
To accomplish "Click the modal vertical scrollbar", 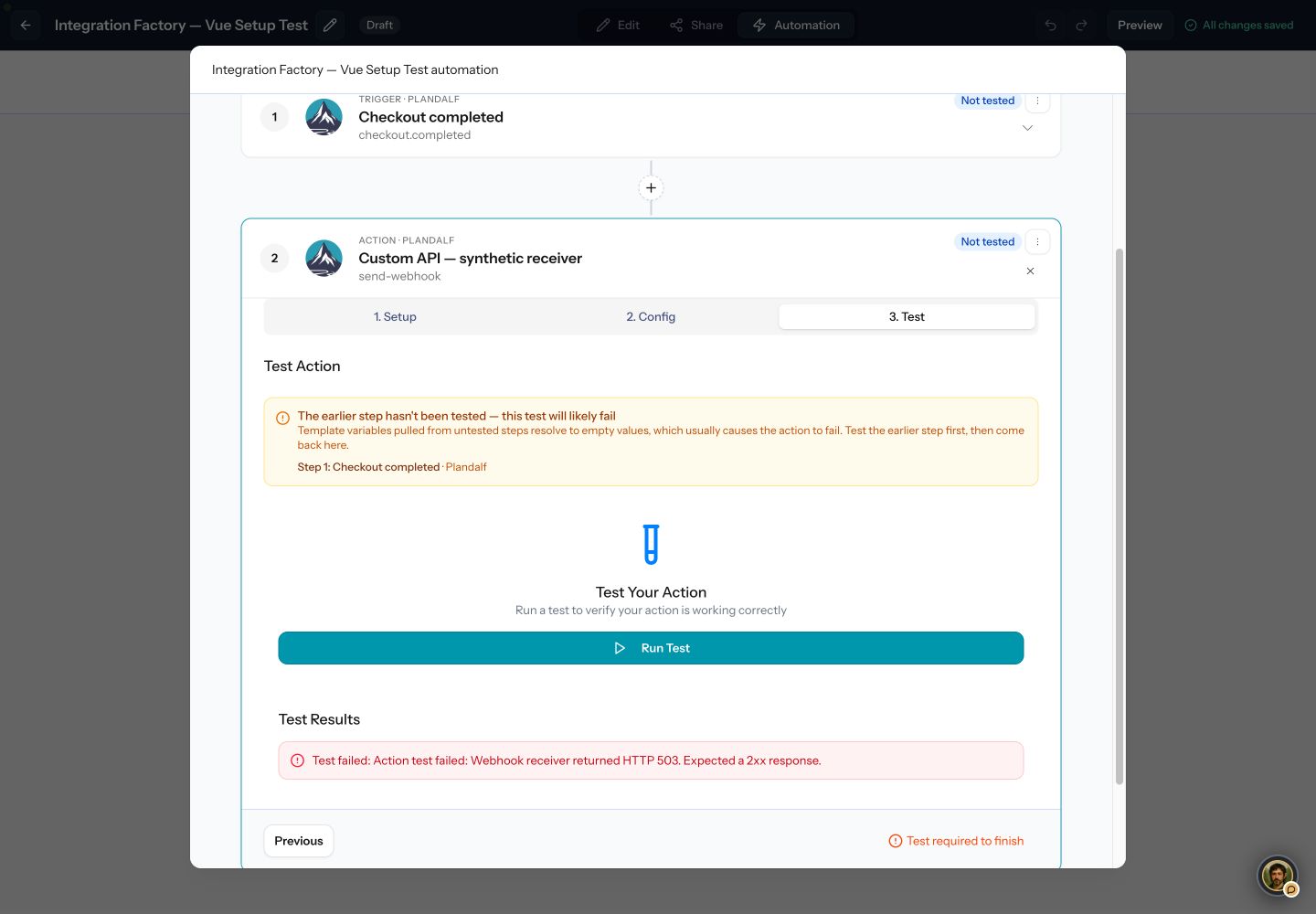I will tap(1119, 516).
